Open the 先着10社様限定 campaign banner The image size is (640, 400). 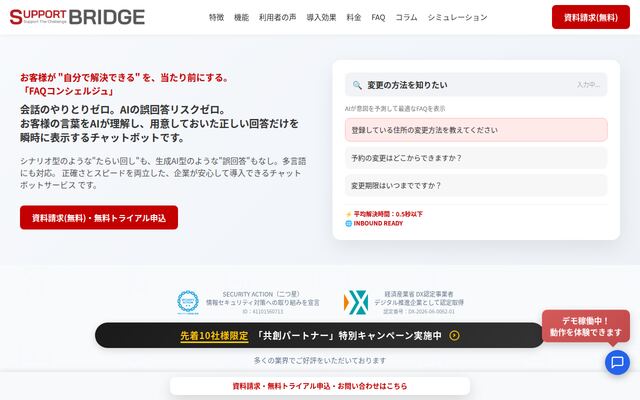tap(319, 336)
